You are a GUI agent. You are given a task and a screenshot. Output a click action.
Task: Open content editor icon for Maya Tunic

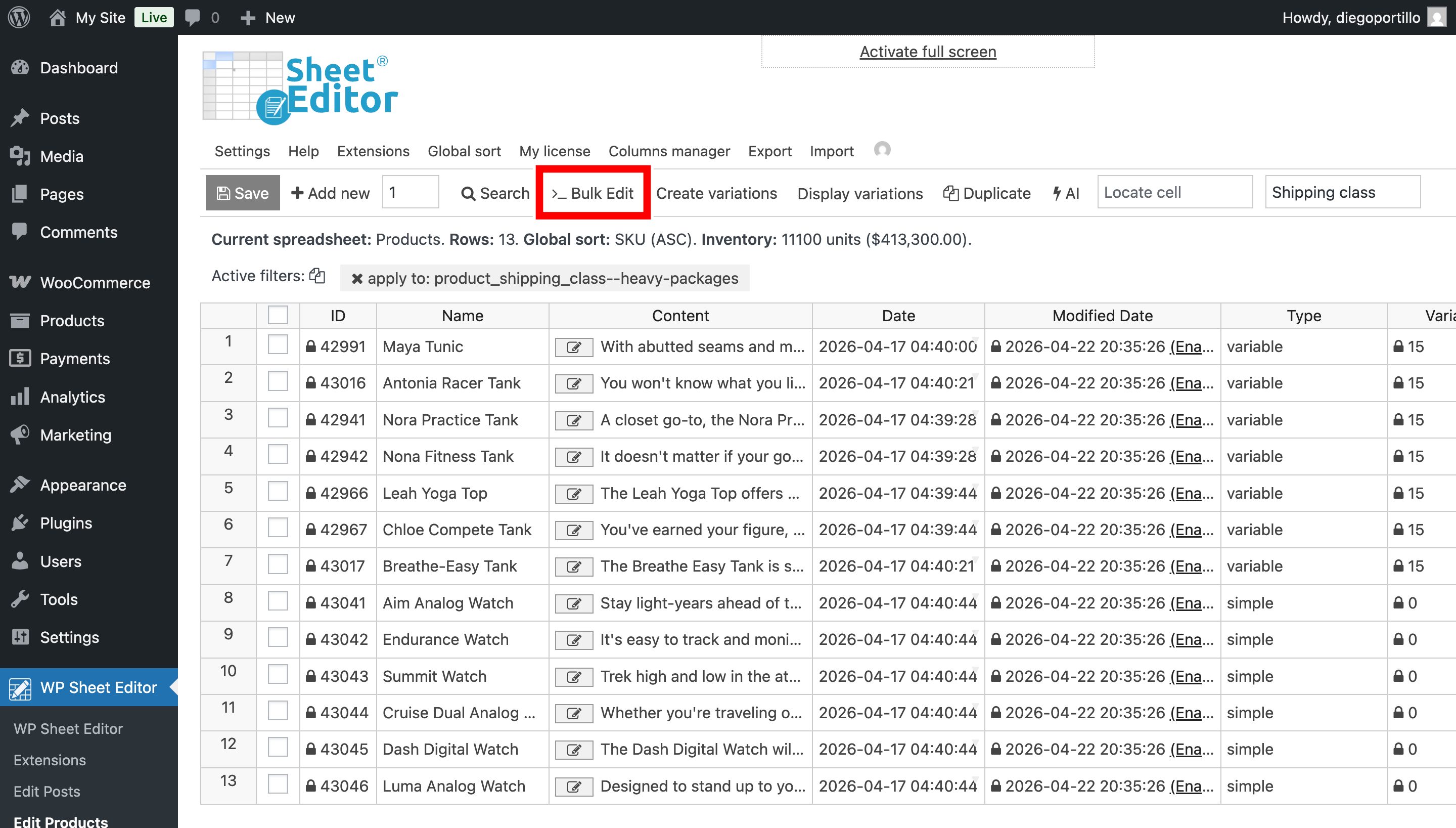pyautogui.click(x=573, y=347)
